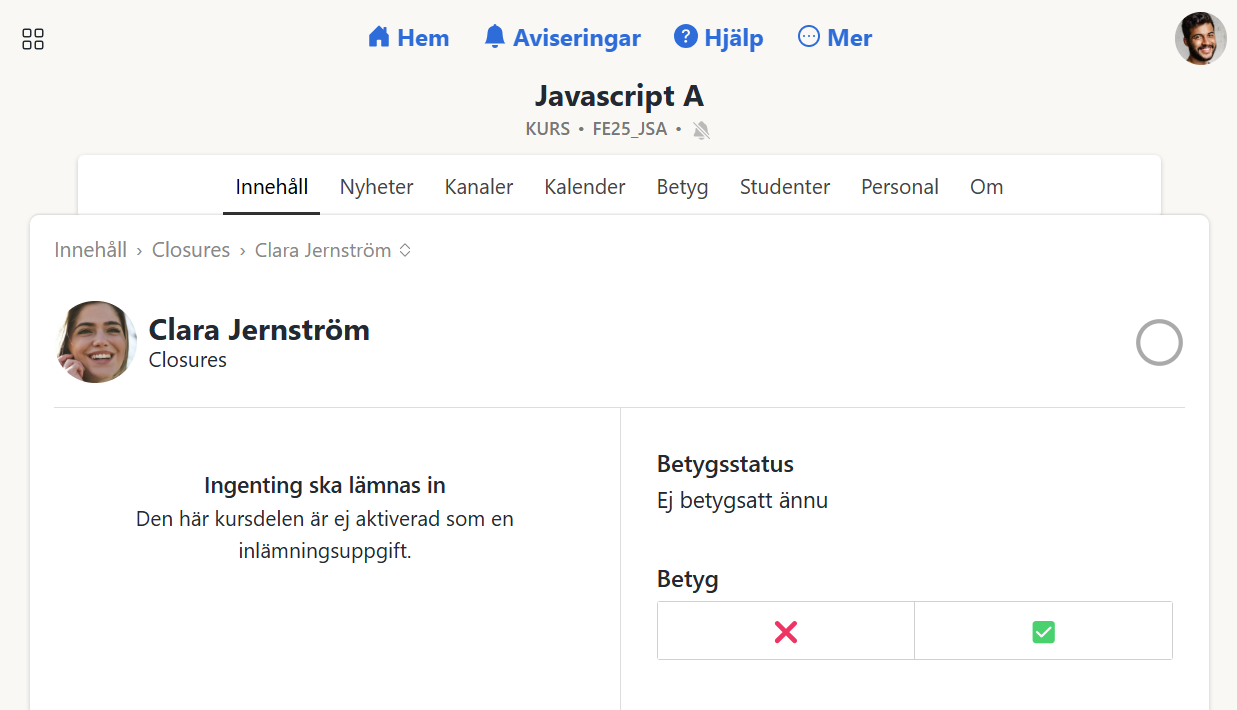Screen dimensions: 1237x710
Task: Open Aviseringar bell notifications
Action: pyautogui.click(x=561, y=38)
